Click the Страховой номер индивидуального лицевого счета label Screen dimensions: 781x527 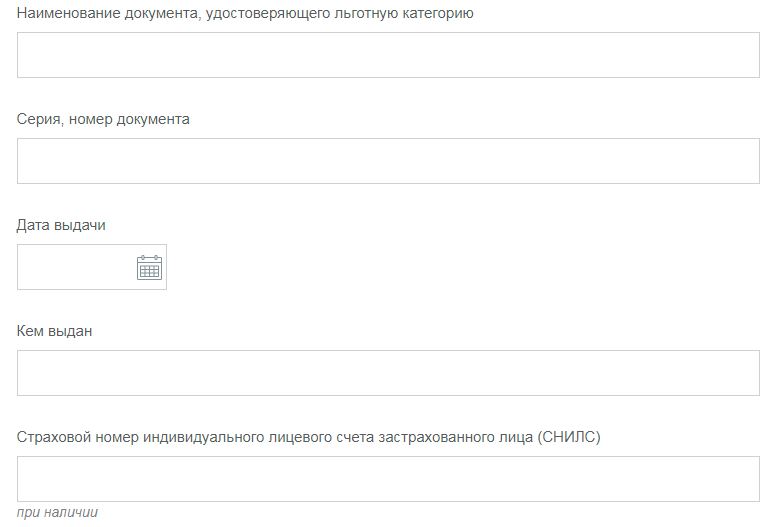pyautogui.click(x=309, y=437)
